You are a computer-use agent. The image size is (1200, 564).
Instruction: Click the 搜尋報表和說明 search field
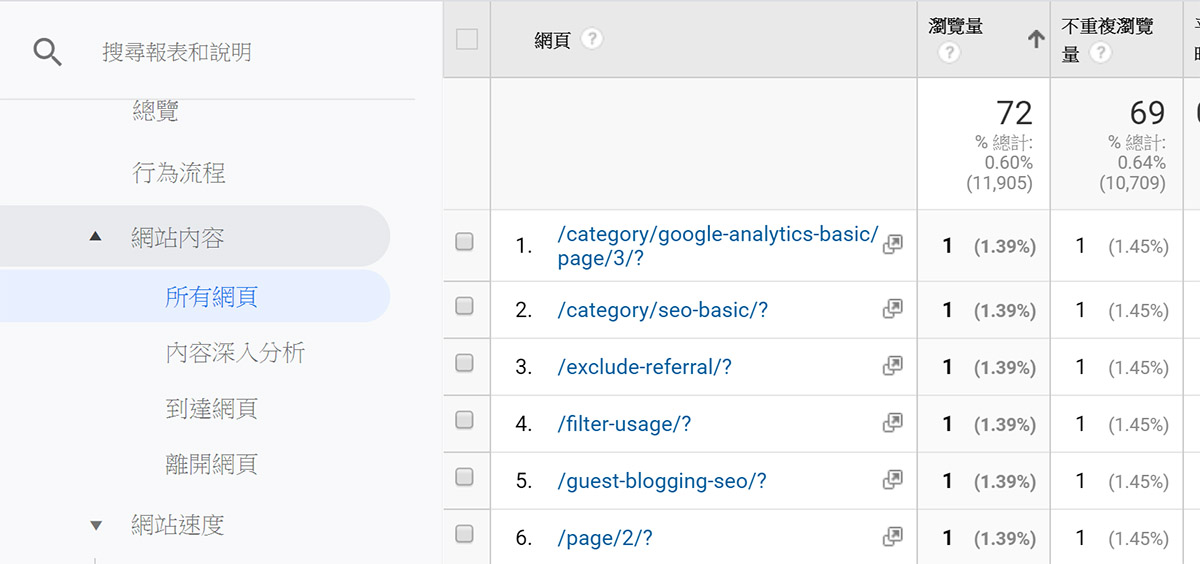tap(177, 52)
